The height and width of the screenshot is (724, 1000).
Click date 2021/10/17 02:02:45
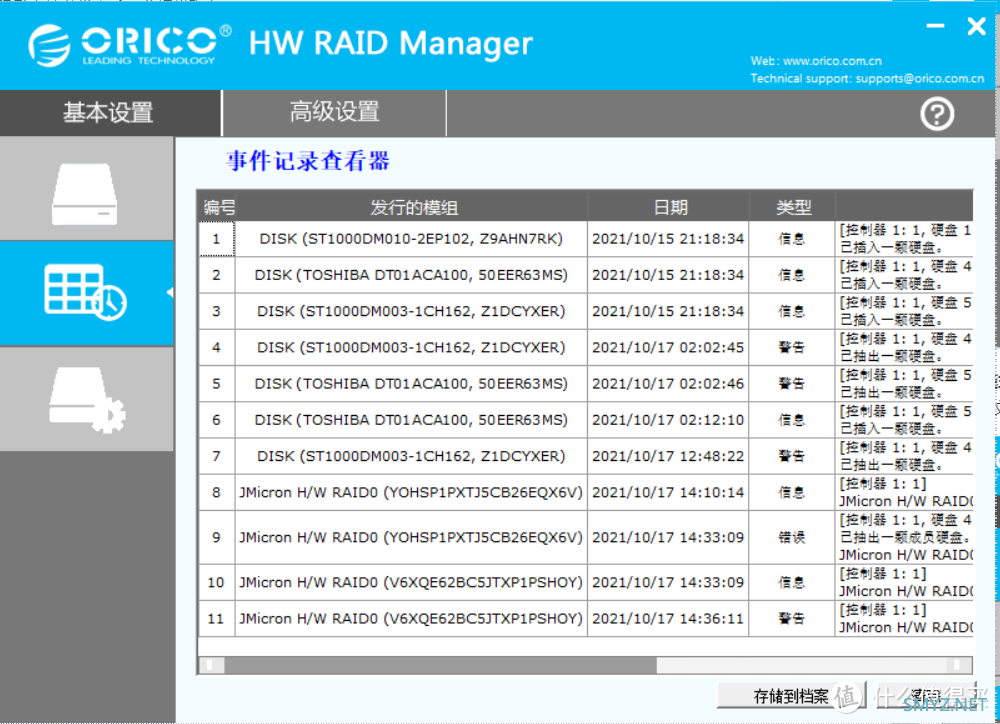click(668, 348)
